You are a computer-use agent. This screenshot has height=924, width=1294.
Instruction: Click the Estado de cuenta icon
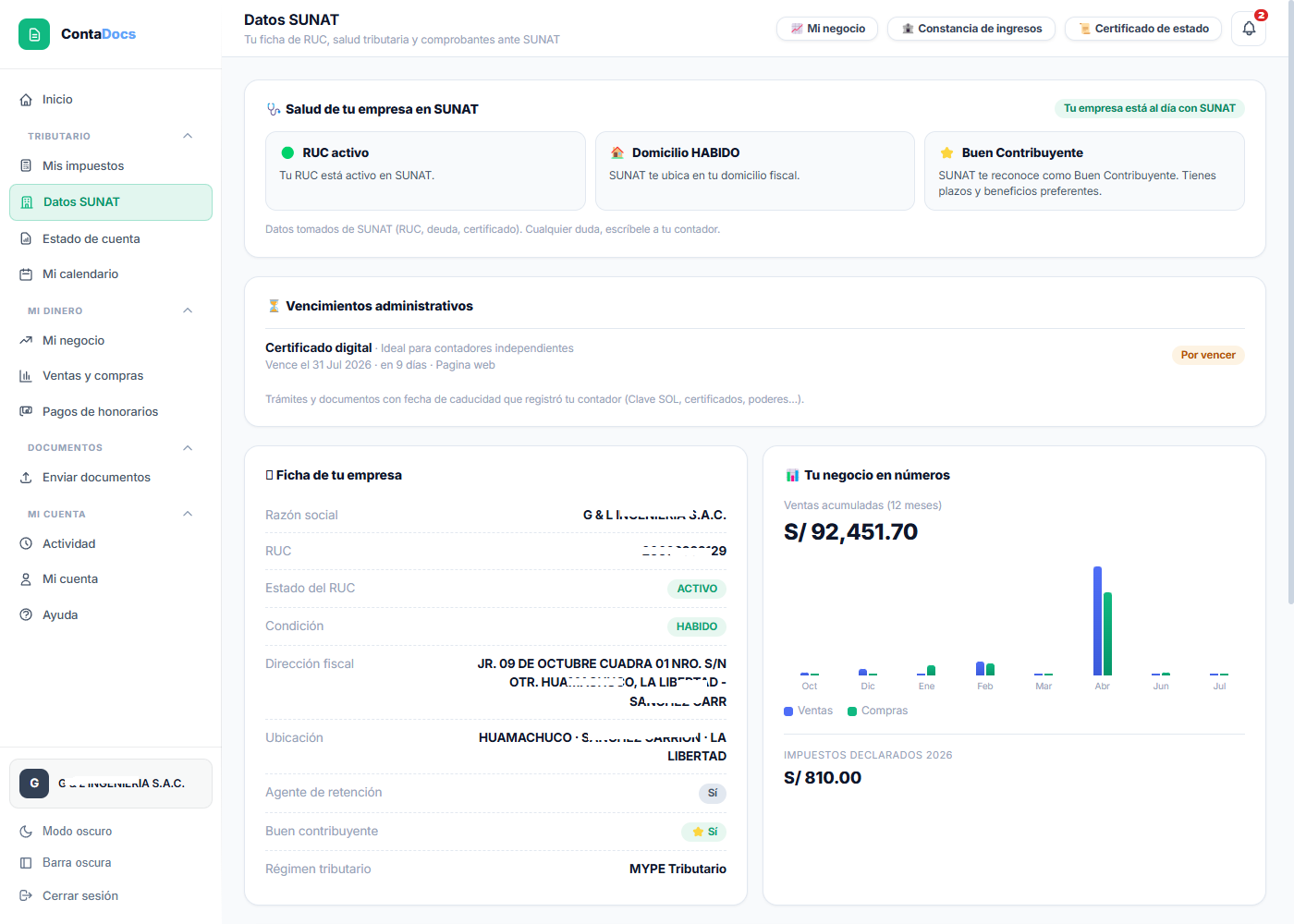(26, 239)
